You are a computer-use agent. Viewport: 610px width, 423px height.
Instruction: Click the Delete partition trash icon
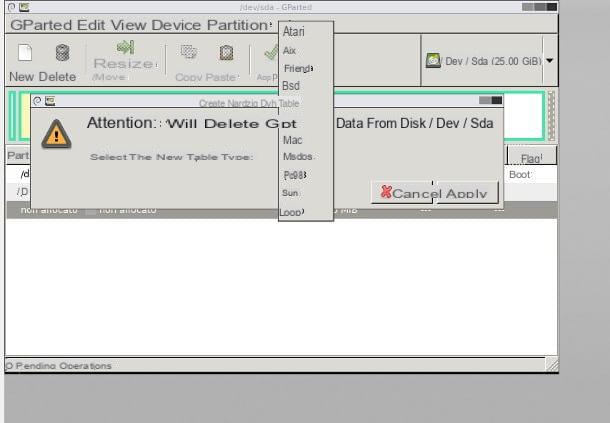coord(63,53)
